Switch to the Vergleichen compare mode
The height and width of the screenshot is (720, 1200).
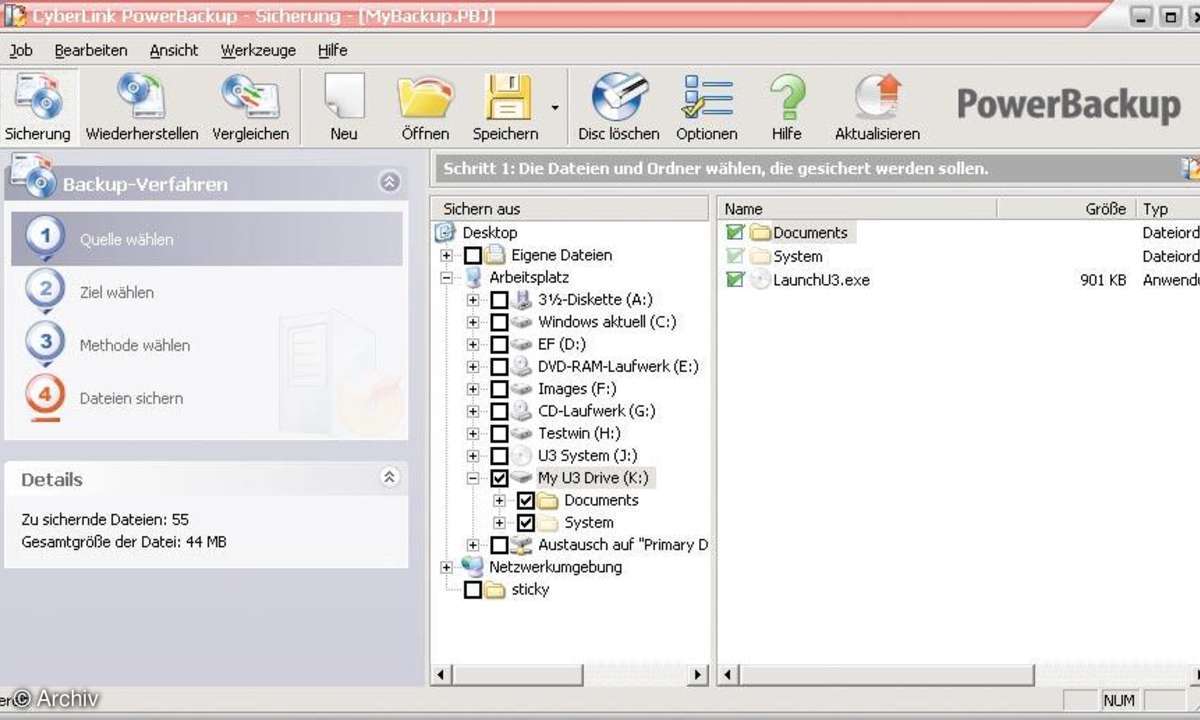coord(250,106)
